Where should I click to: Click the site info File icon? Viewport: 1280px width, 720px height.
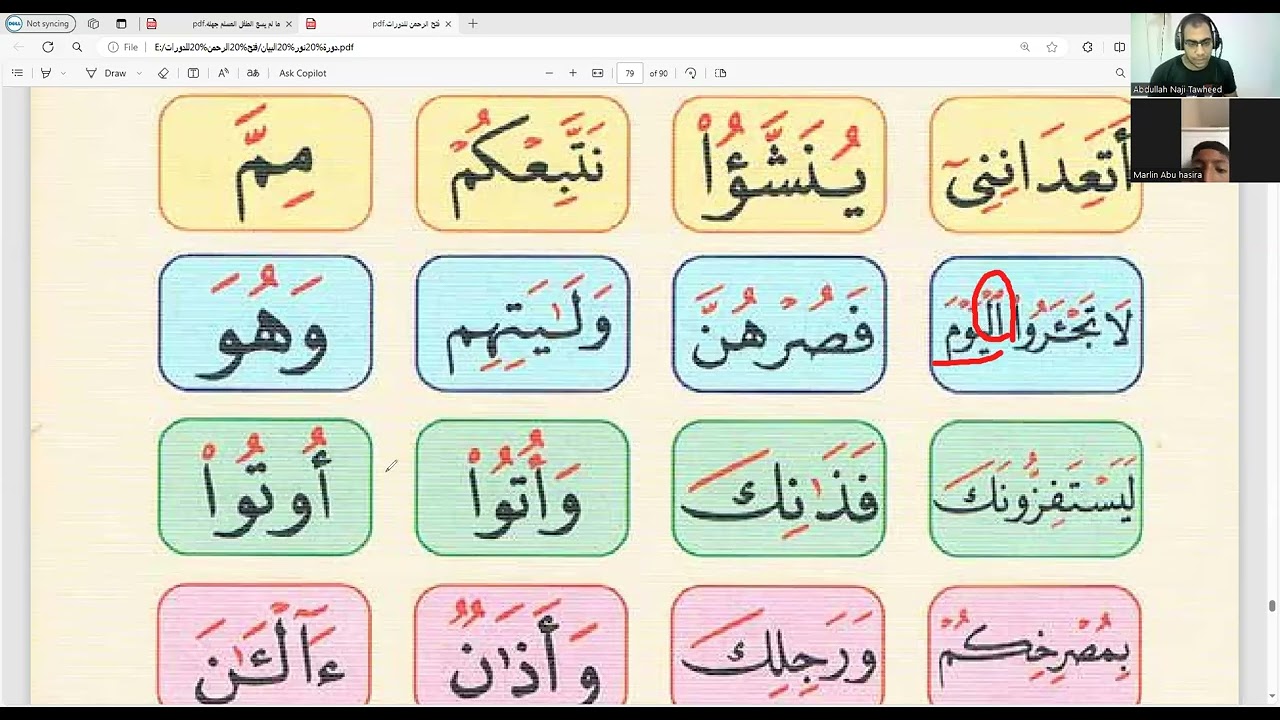pos(123,47)
